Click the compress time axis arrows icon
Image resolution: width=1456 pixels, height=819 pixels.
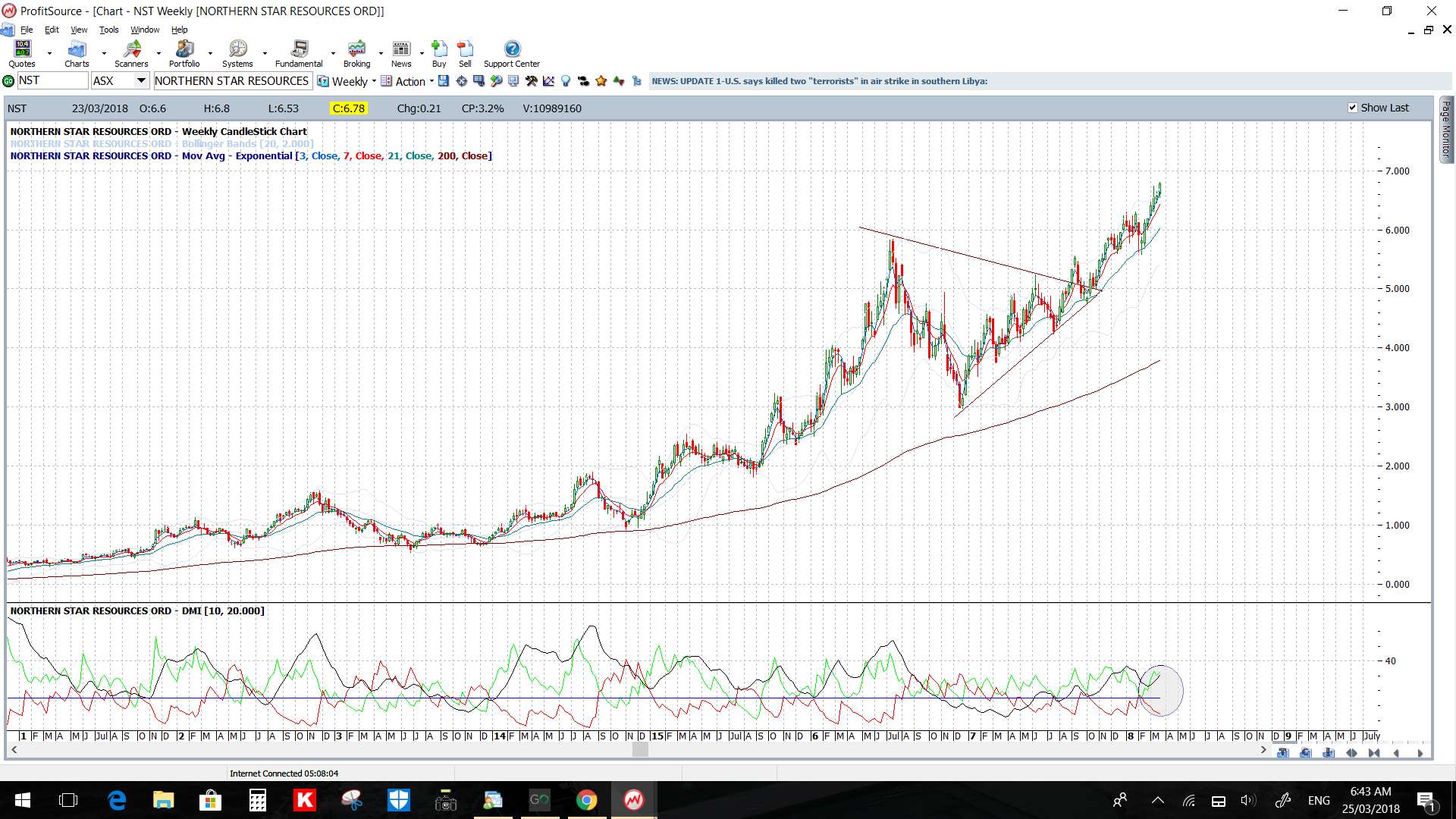tap(1374, 753)
